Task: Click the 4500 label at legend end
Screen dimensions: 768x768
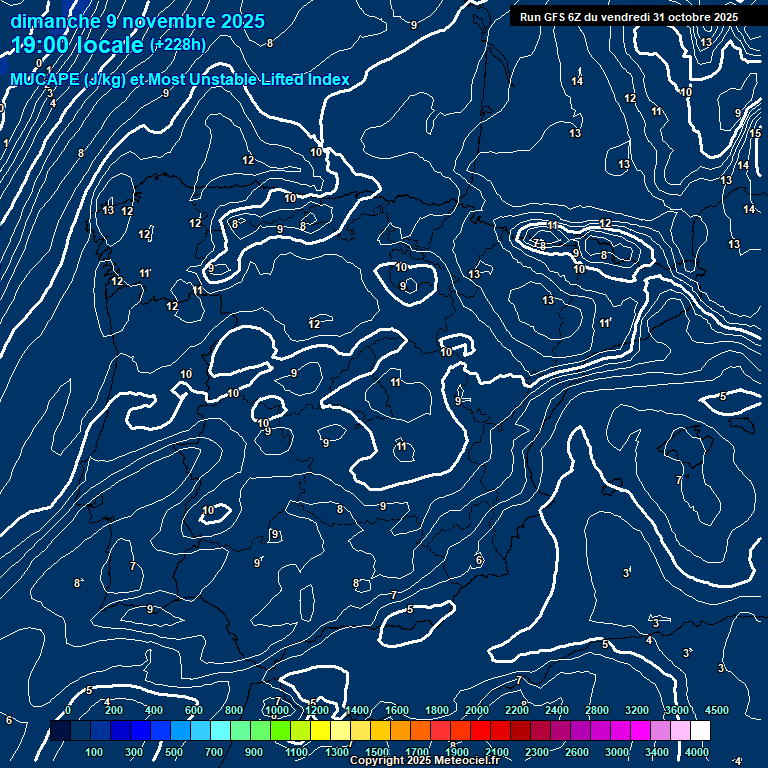Action: [716, 710]
